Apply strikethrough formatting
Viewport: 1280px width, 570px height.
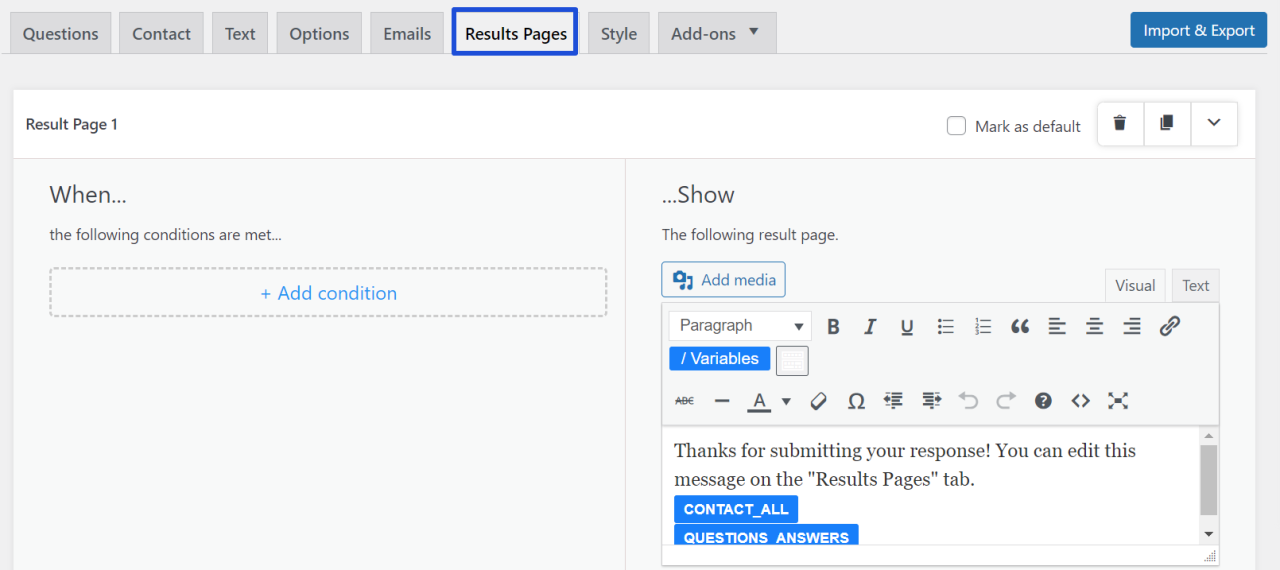684,401
